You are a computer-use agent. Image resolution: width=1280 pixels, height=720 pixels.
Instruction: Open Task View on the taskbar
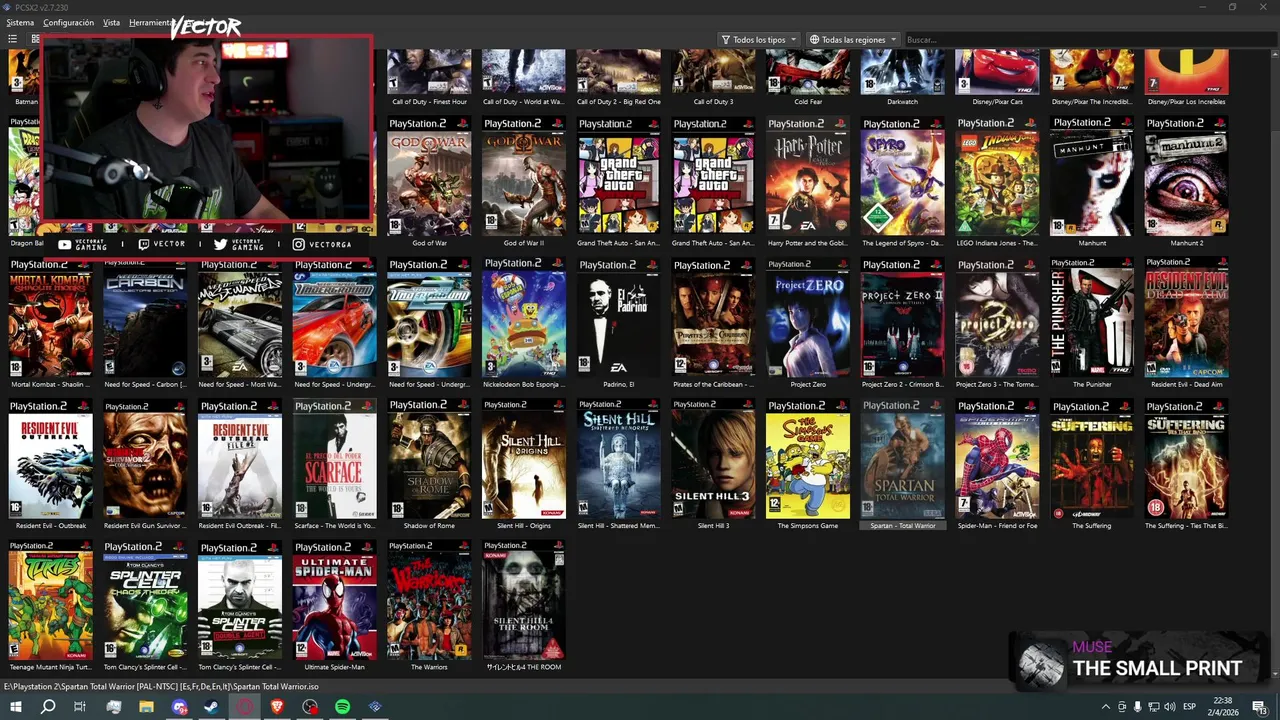click(x=80, y=707)
